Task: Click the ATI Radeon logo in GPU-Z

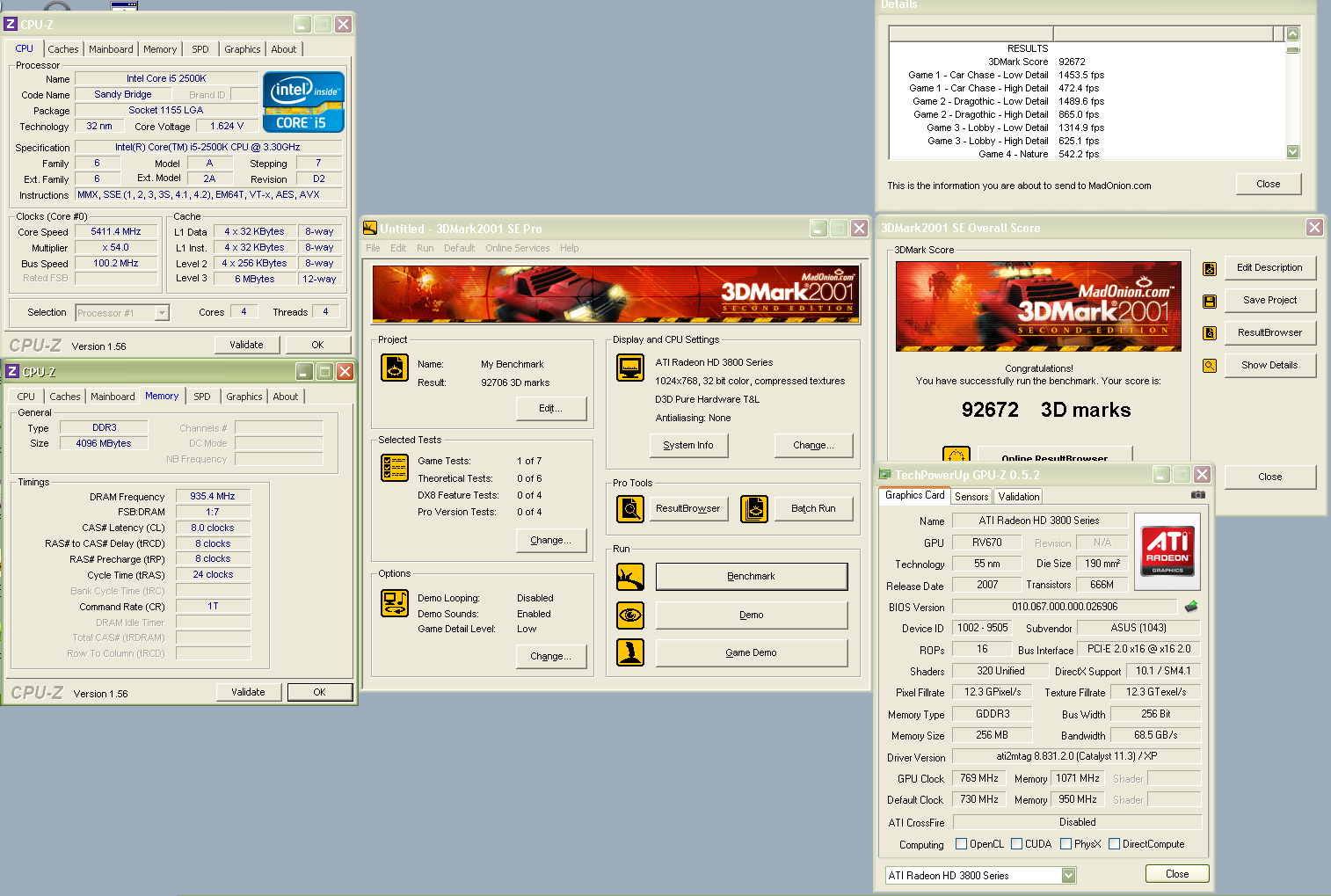Action: [x=1167, y=550]
